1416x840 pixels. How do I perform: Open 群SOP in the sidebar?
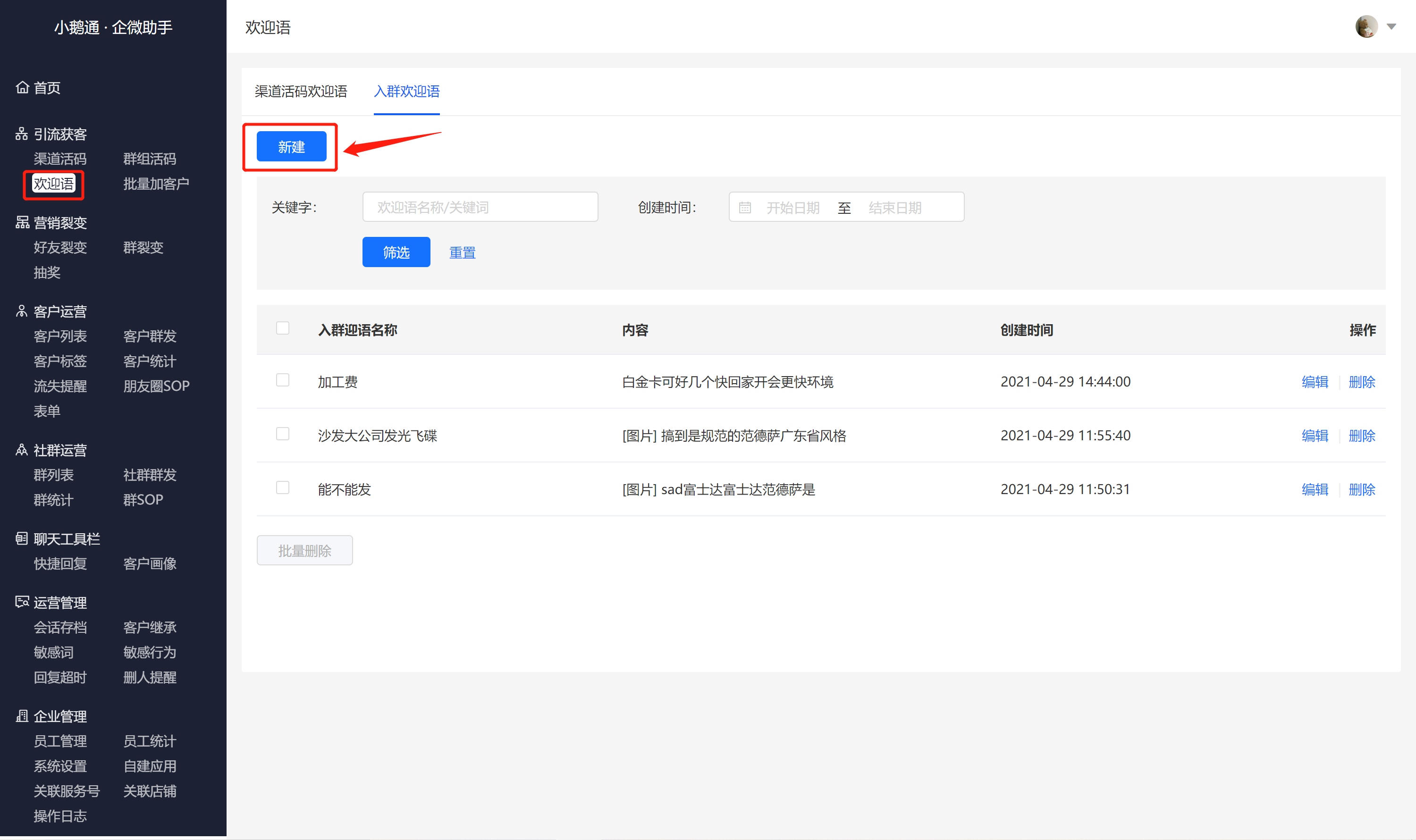pos(143,500)
